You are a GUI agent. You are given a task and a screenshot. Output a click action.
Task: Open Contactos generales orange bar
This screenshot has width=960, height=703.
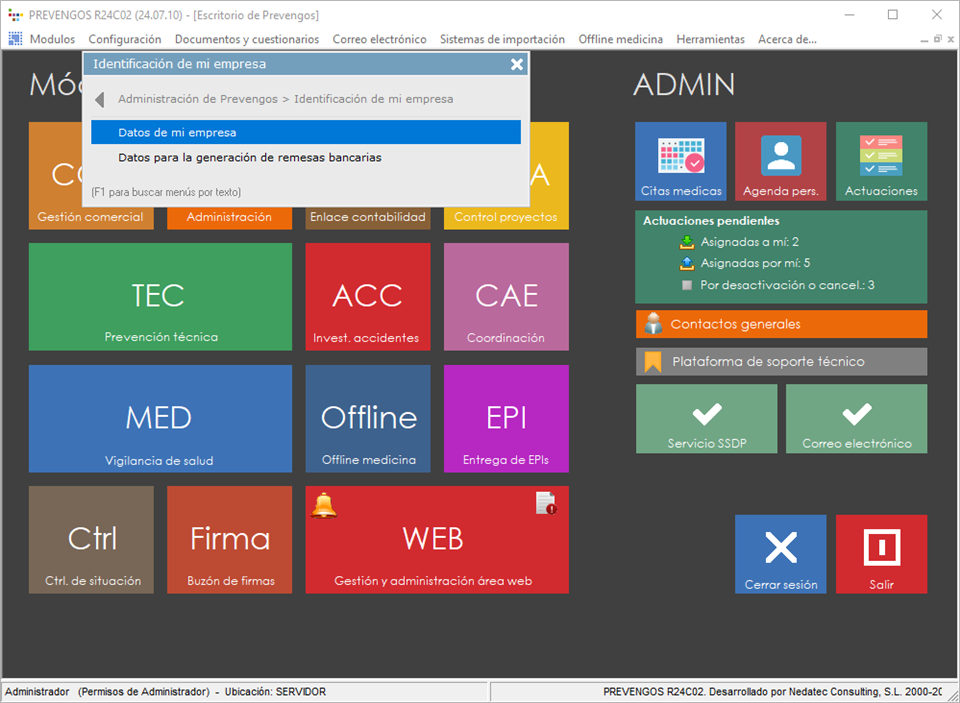(x=781, y=324)
